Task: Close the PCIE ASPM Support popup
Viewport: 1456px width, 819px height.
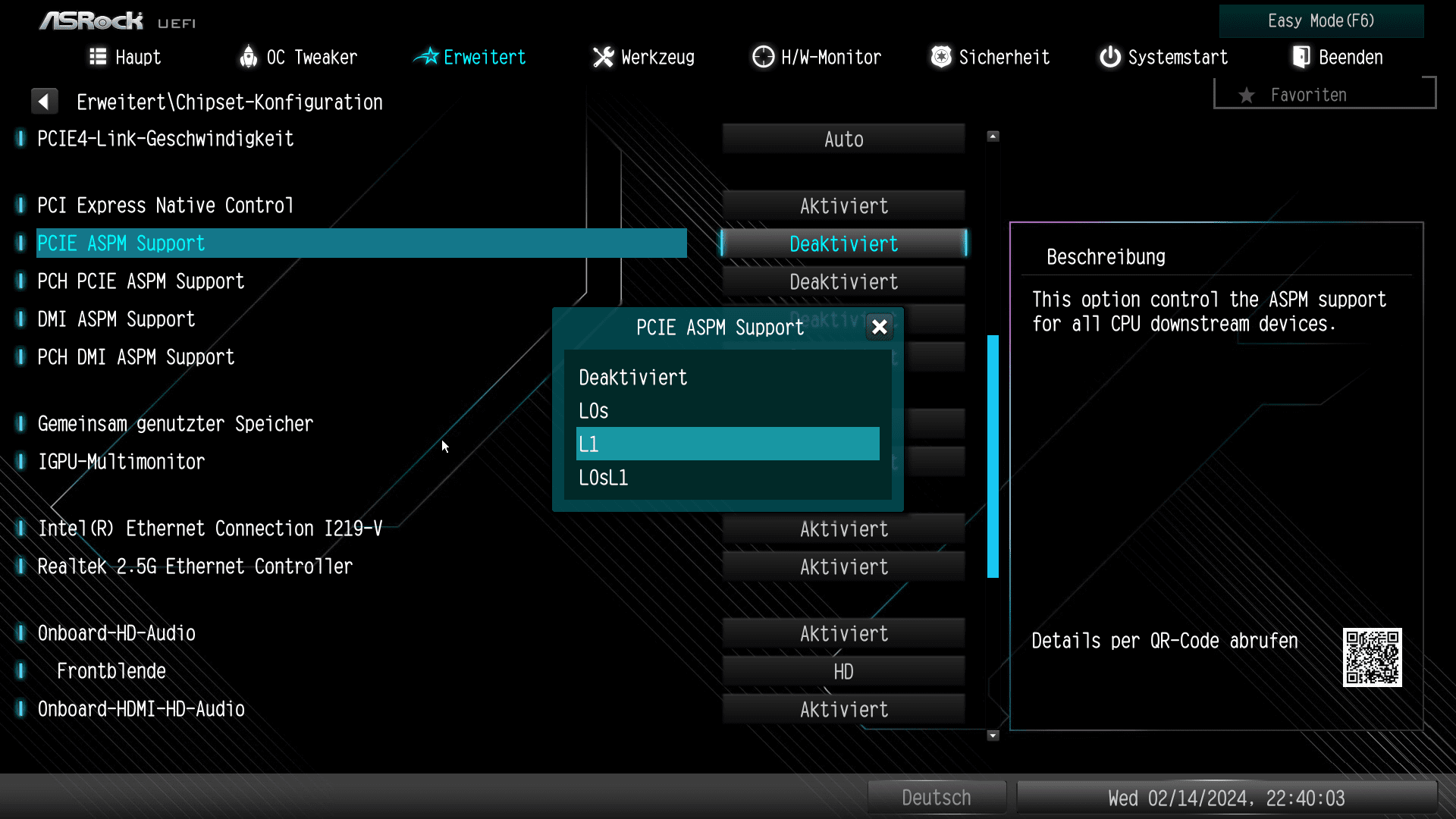Action: pyautogui.click(x=880, y=327)
